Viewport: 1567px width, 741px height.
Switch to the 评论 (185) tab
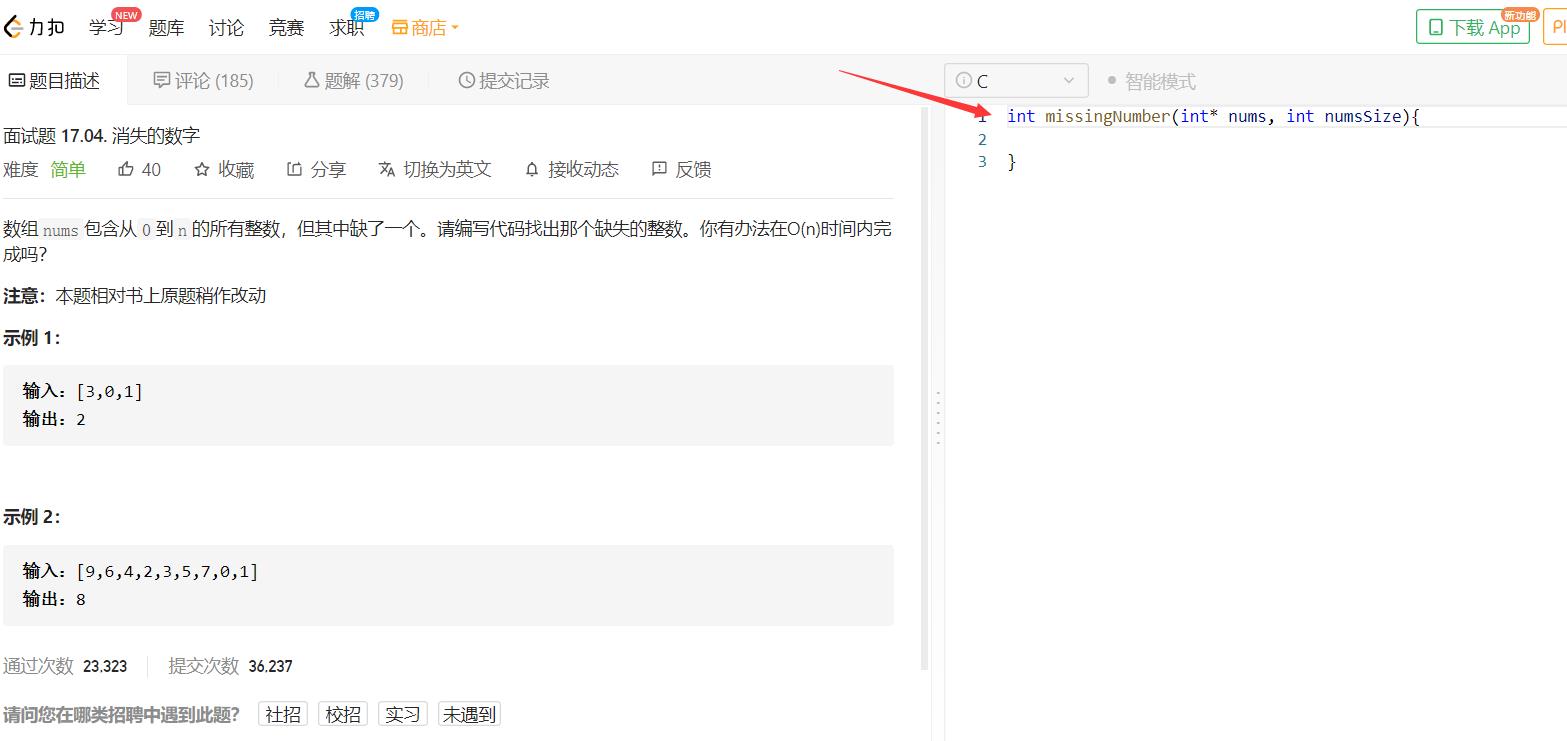(203, 81)
